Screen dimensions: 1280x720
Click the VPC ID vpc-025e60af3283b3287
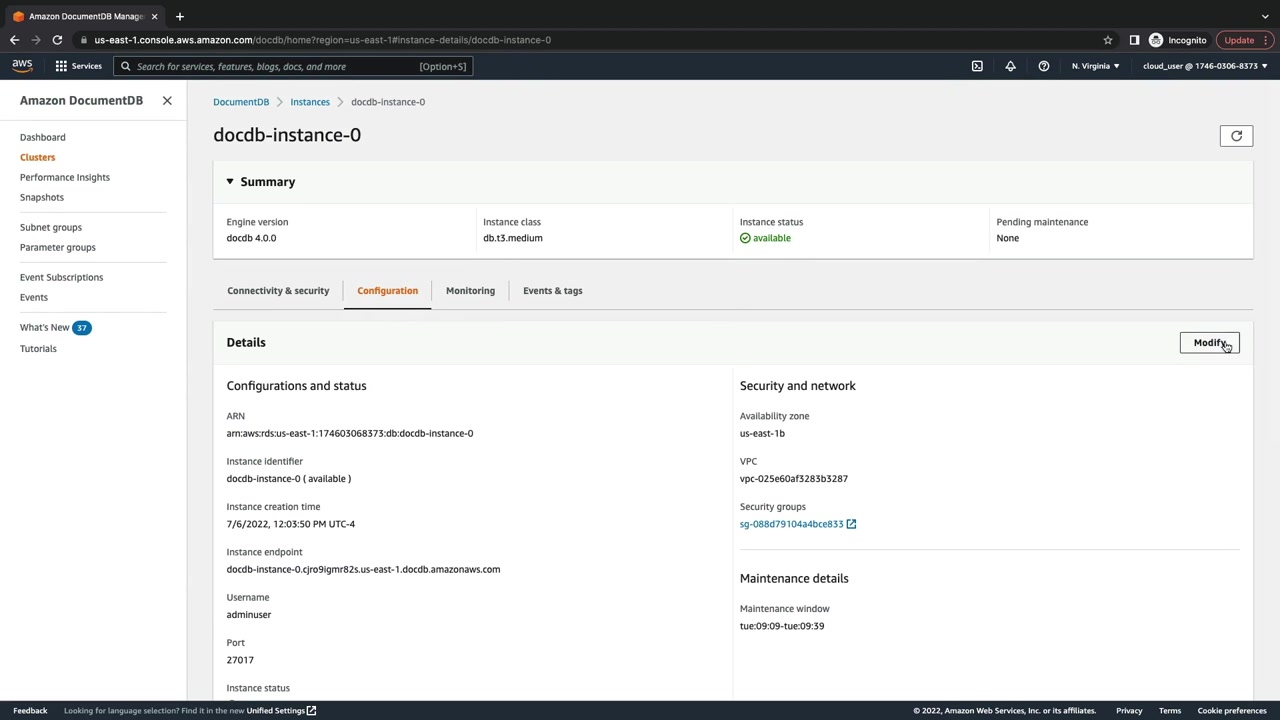tap(794, 478)
